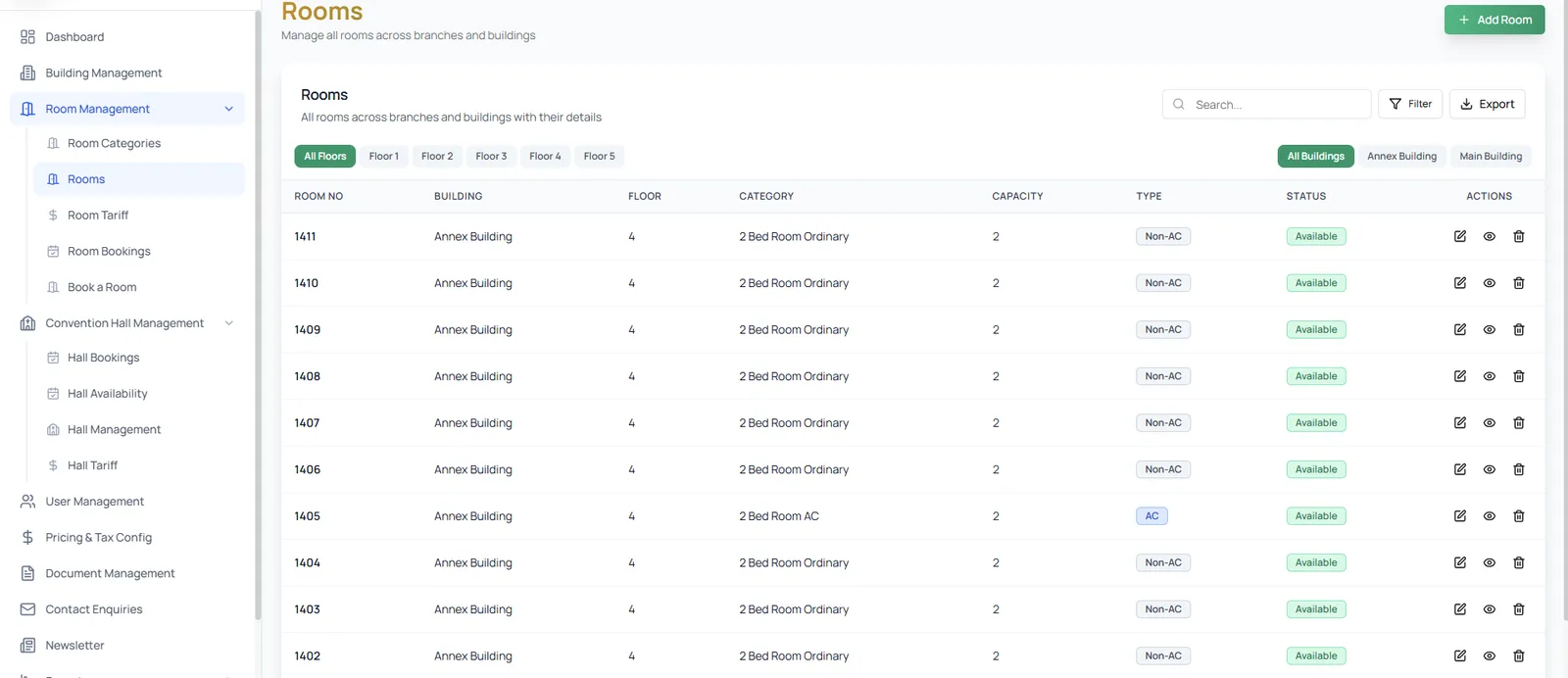Show room 1408 details via eye icon

[x=1490, y=376]
